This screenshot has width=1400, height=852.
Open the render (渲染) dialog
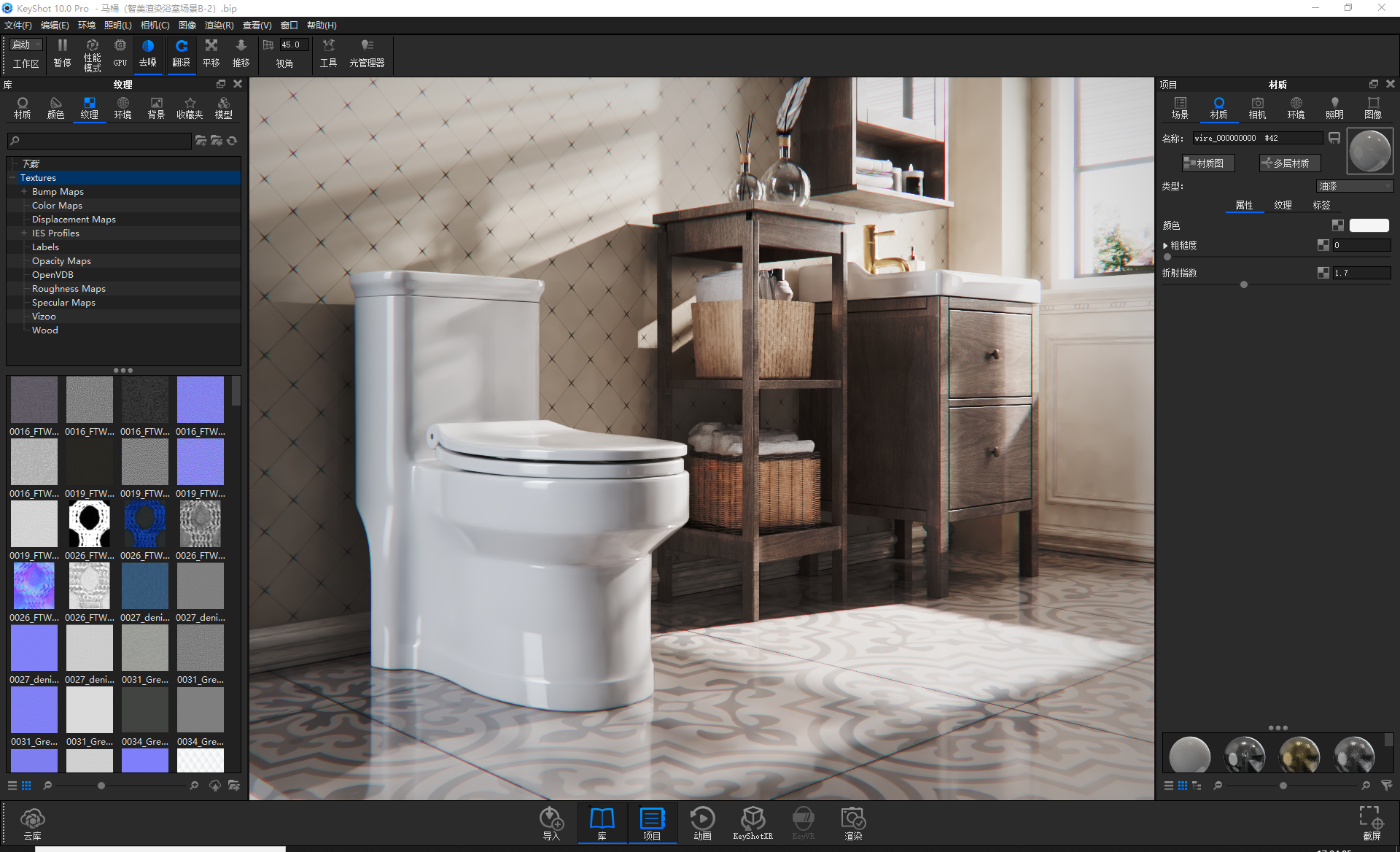point(853,823)
